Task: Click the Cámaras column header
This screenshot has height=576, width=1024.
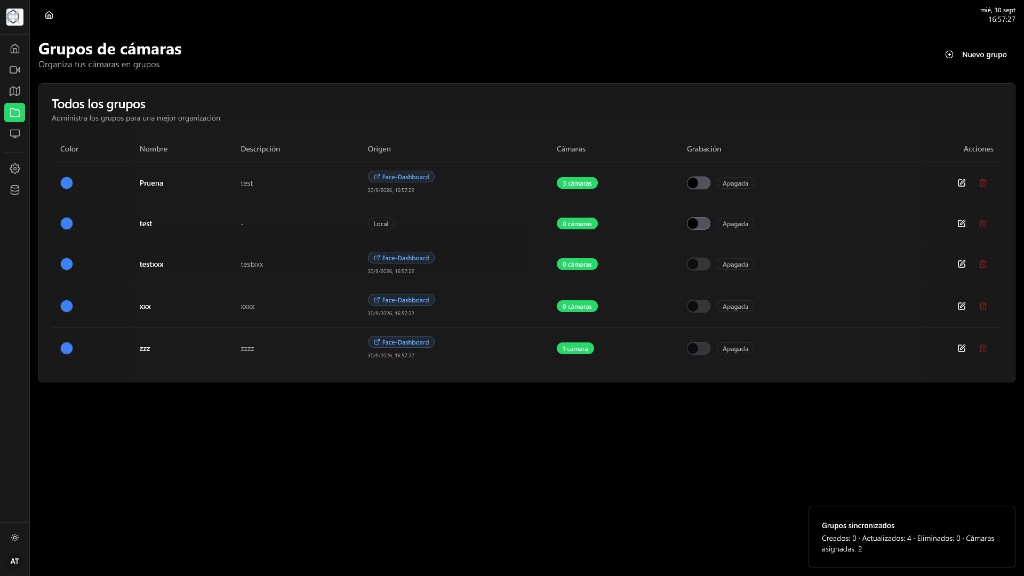Action: click(x=571, y=149)
